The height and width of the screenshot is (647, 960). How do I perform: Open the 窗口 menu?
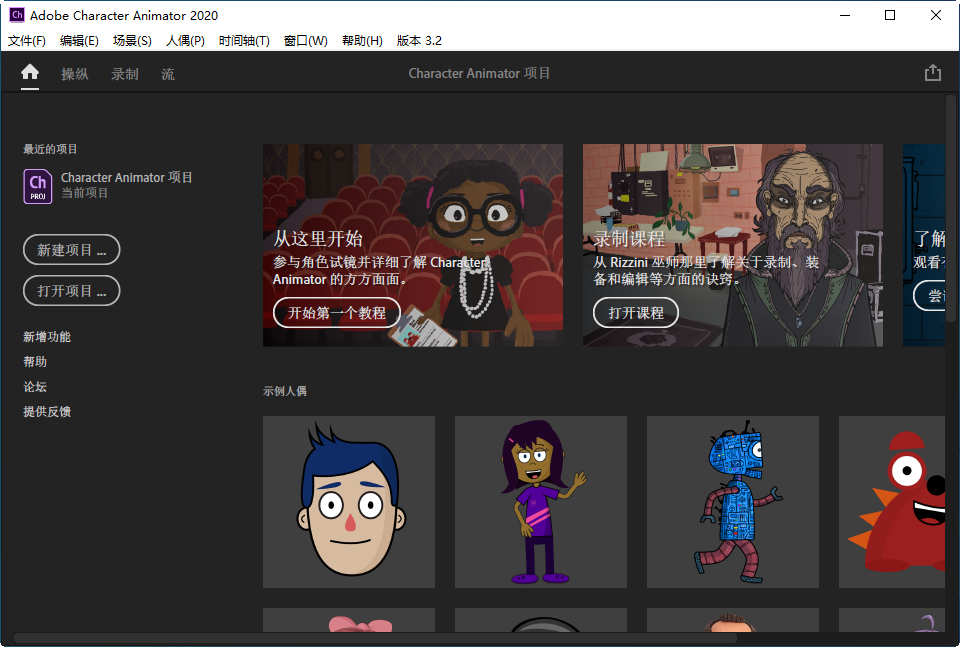pyautogui.click(x=305, y=41)
